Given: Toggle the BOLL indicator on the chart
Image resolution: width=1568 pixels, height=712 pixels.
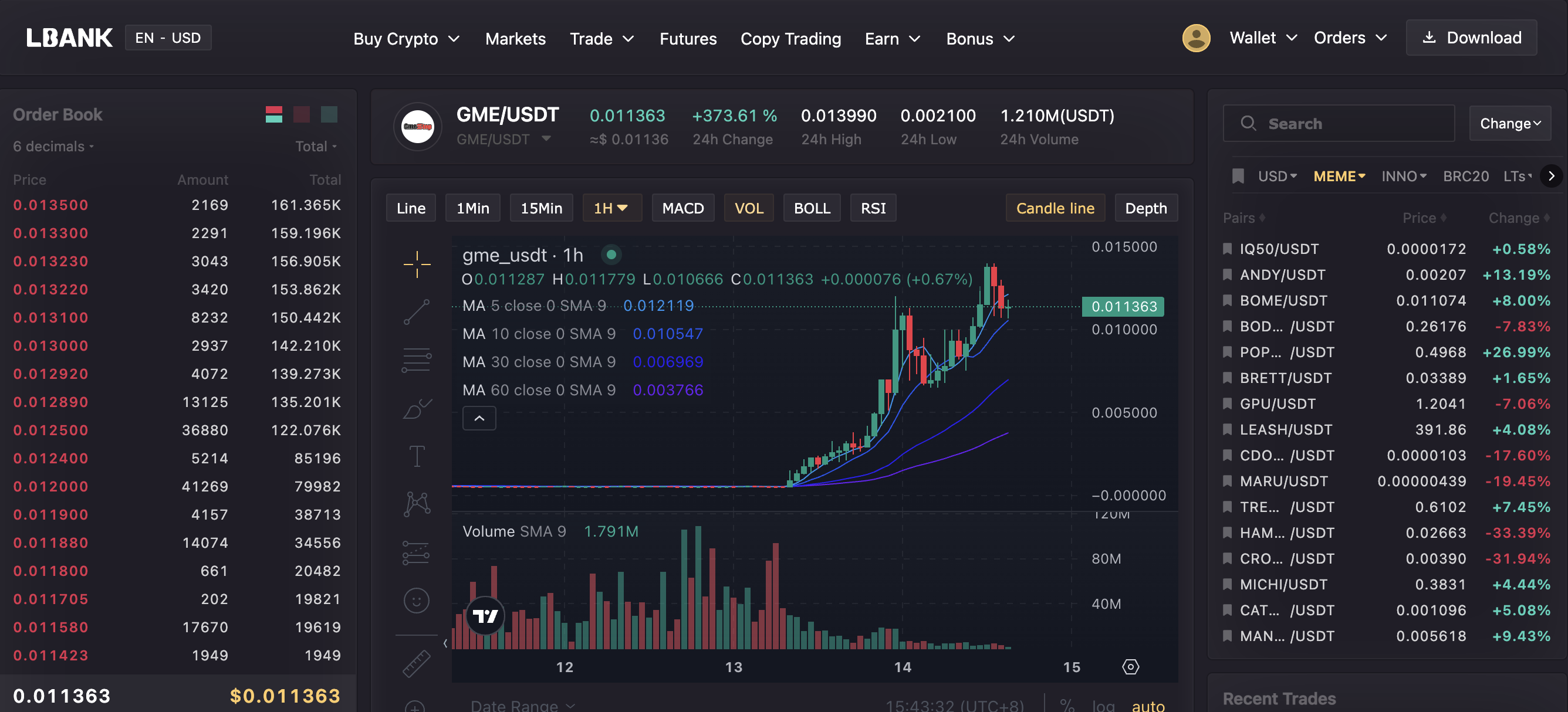Looking at the screenshot, I should [812, 208].
